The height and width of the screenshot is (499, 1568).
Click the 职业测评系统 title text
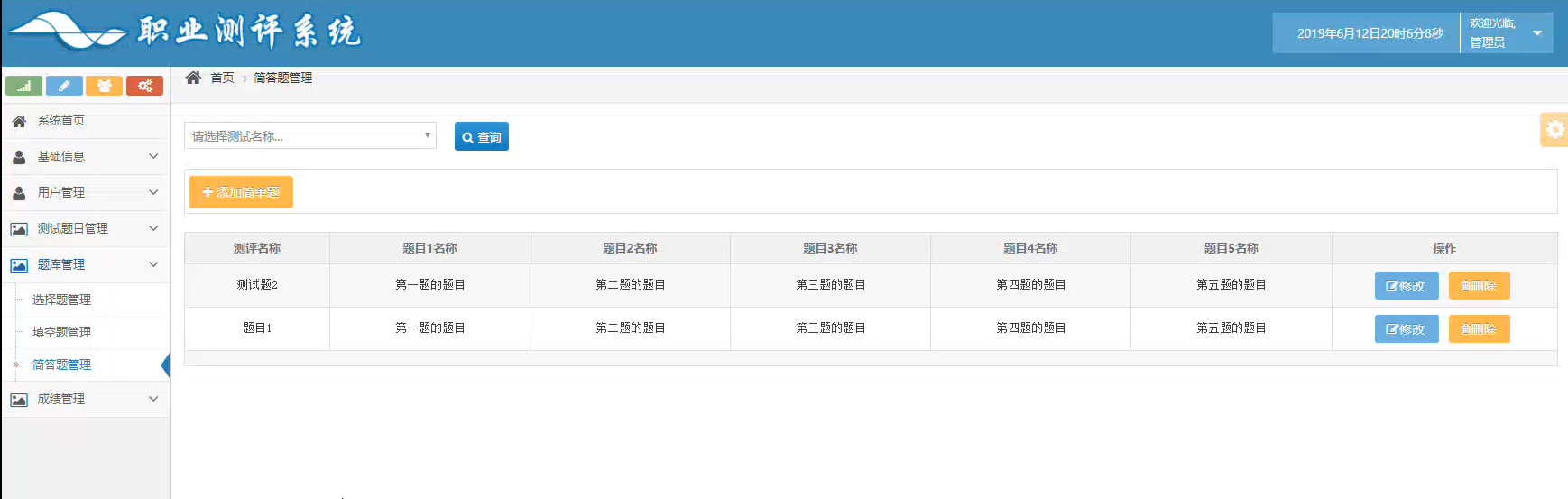[x=249, y=32]
